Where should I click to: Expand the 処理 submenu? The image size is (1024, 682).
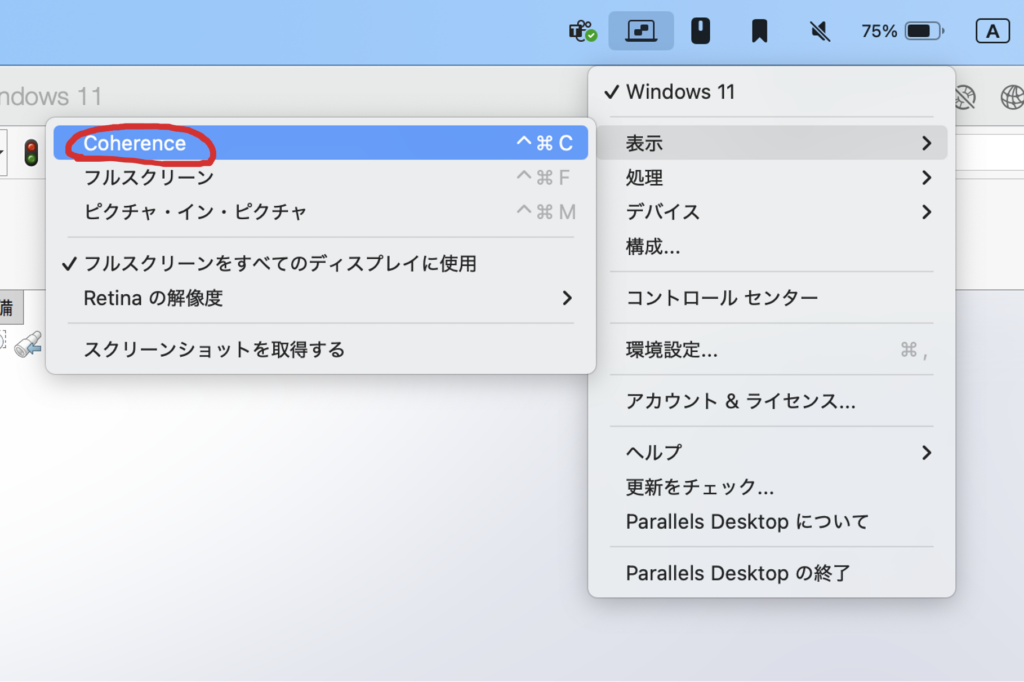[x=771, y=178]
